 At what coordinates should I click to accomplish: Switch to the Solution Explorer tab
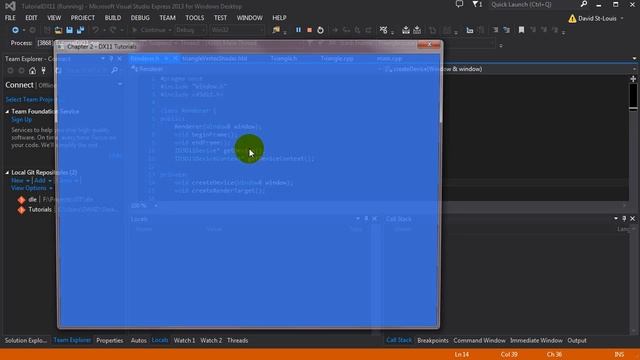click(x=26, y=340)
